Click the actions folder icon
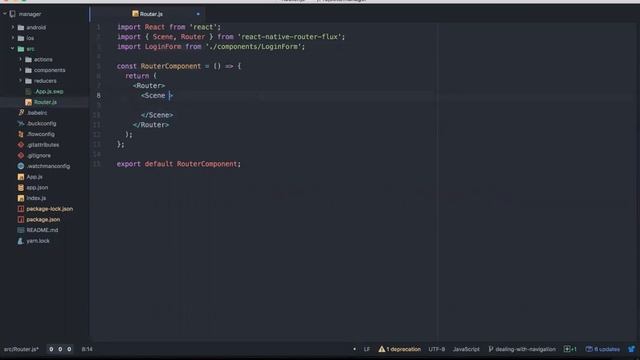Screen dimensions: 640x360 [29, 60]
